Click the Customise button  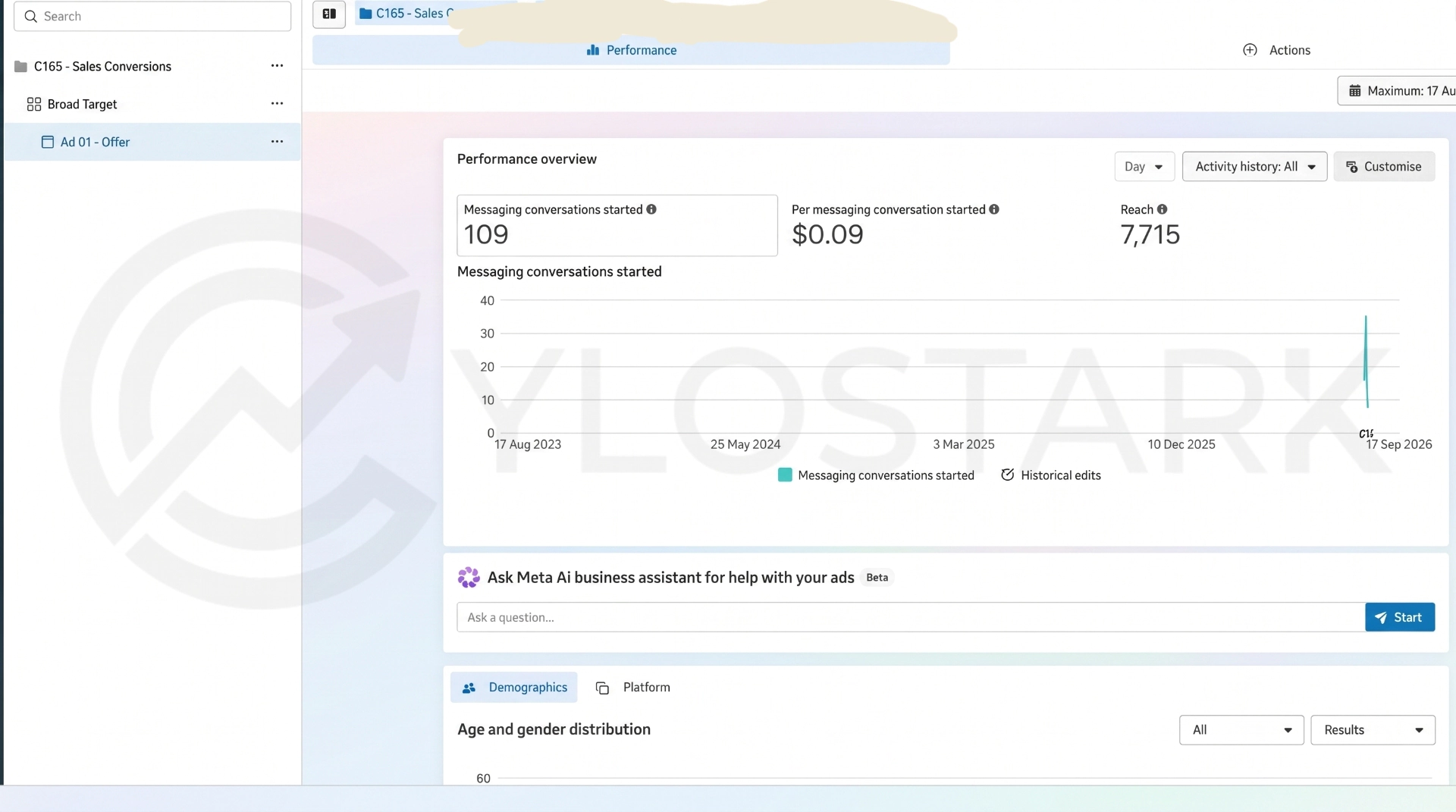pyautogui.click(x=1384, y=167)
